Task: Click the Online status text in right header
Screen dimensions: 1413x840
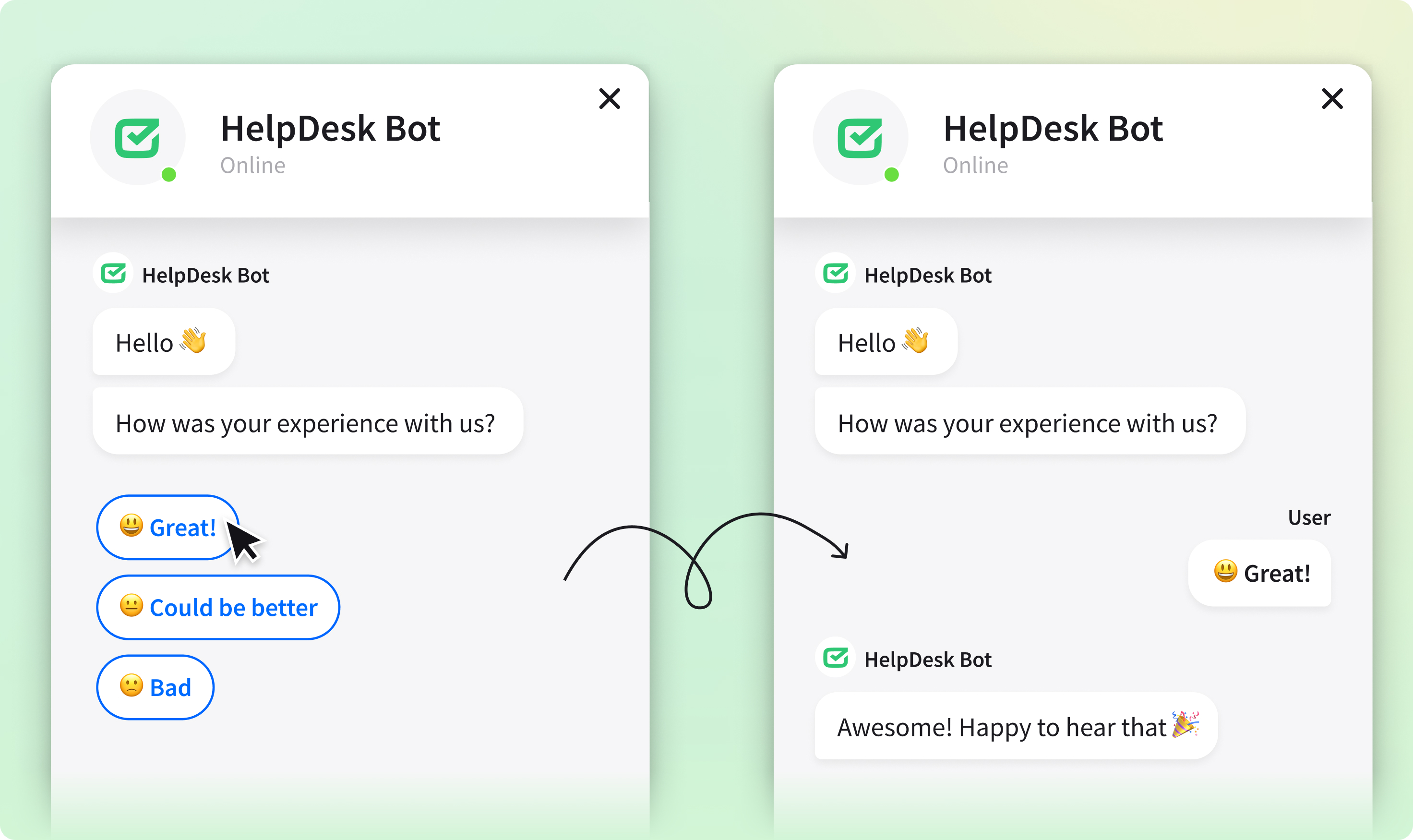Action: (975, 165)
